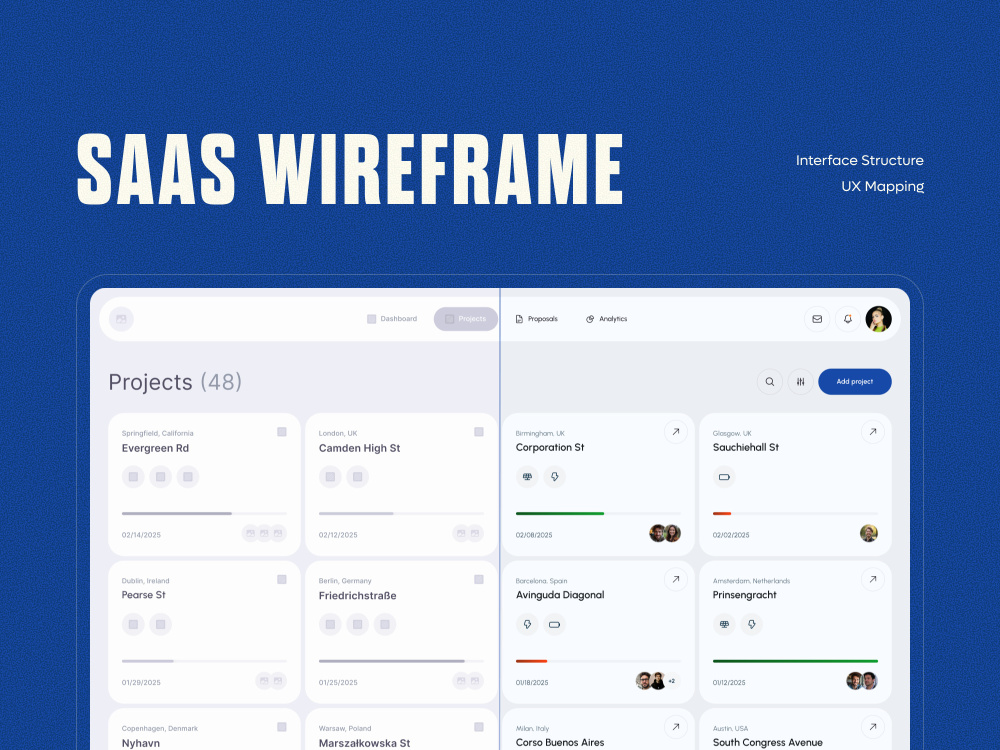Click Evergreen Rd progress bar
Screen dimensions: 1000x750
click(204, 513)
